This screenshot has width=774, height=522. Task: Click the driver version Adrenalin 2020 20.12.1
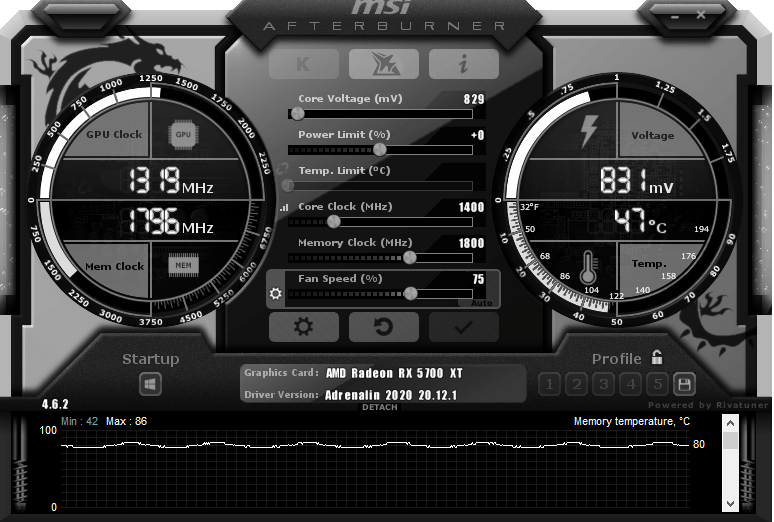391,395
